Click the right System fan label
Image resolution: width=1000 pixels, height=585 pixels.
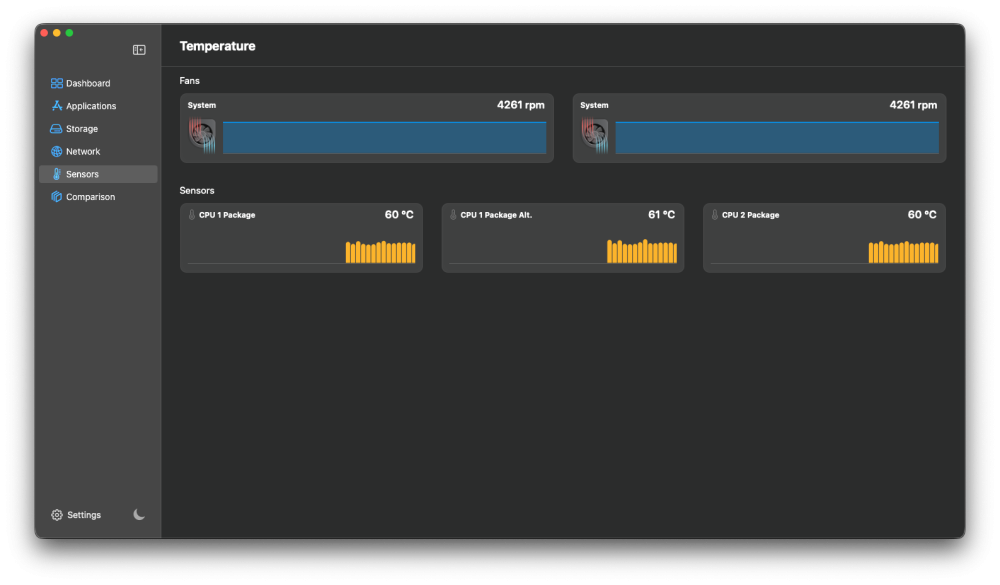coord(594,105)
